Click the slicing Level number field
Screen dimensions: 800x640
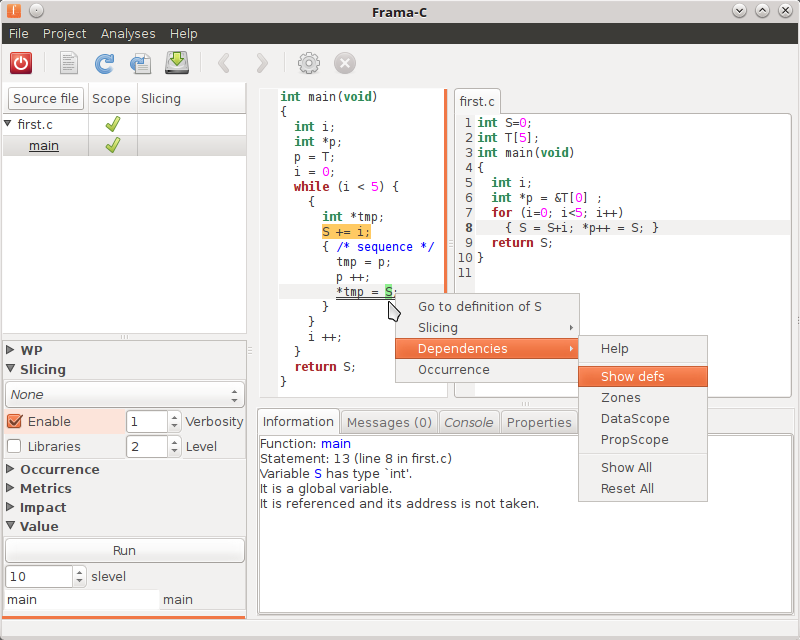147,447
